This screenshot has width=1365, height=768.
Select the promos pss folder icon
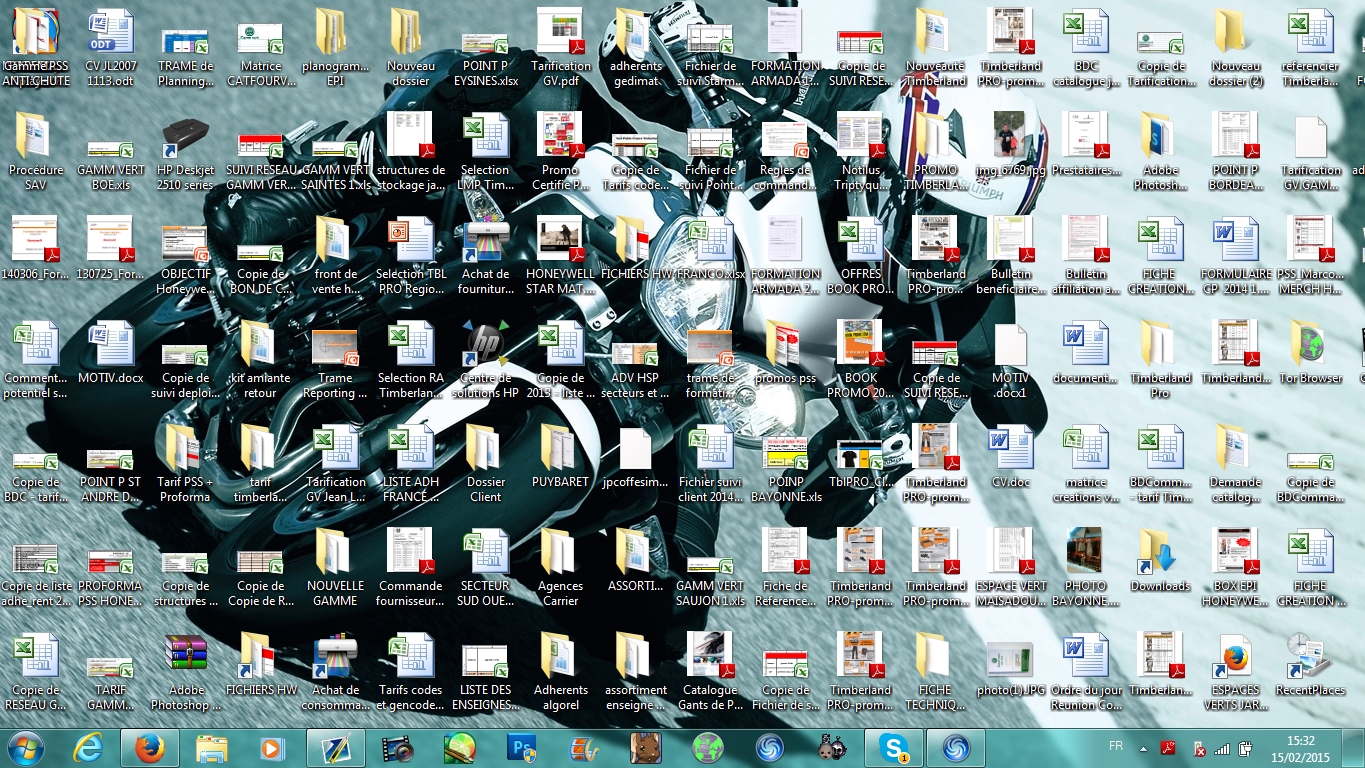coord(785,344)
